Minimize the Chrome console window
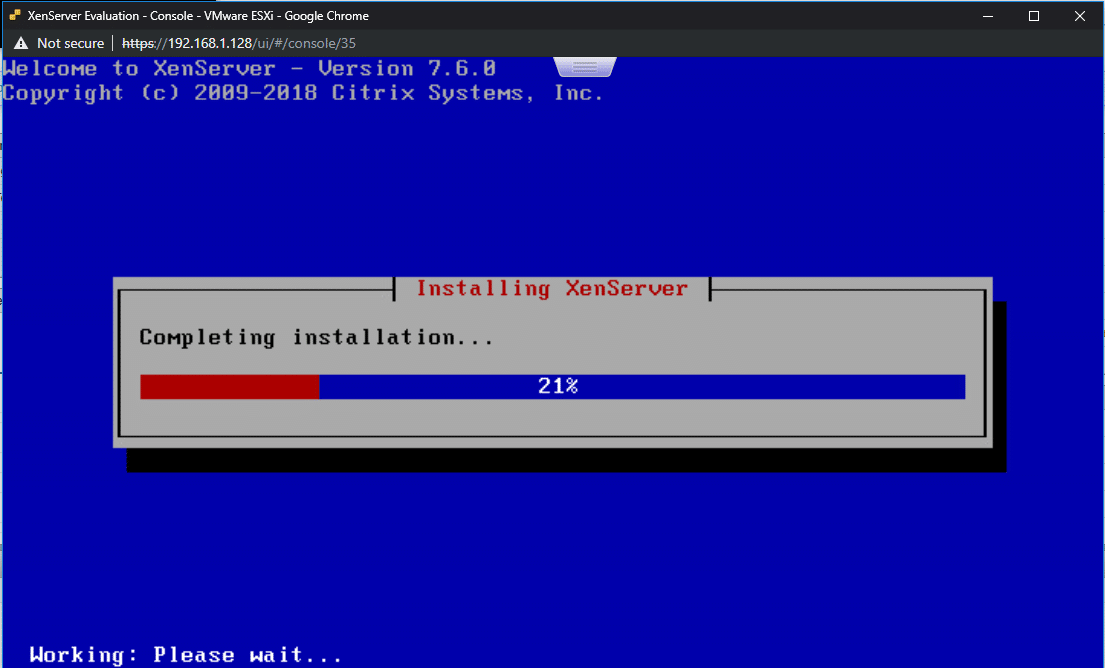1105x668 pixels. point(987,16)
